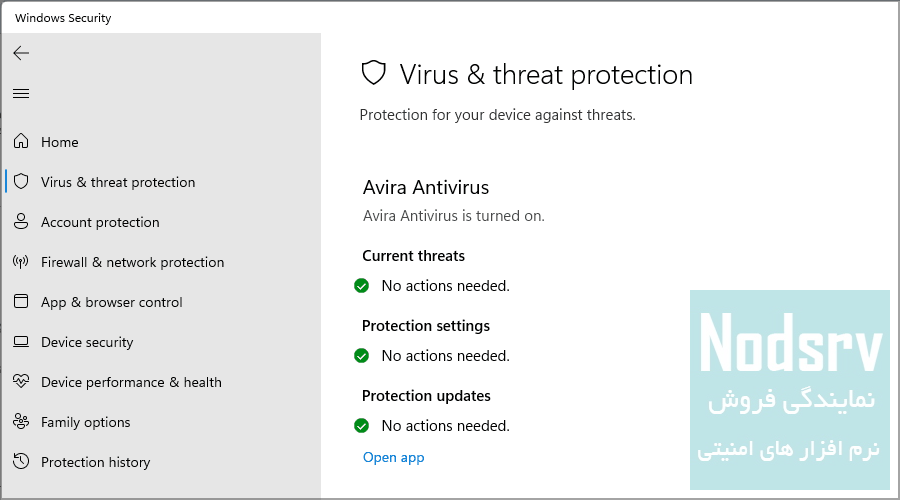Screen dimensions: 900x500
Task: Click green check under Protection updates
Action: [362, 425]
